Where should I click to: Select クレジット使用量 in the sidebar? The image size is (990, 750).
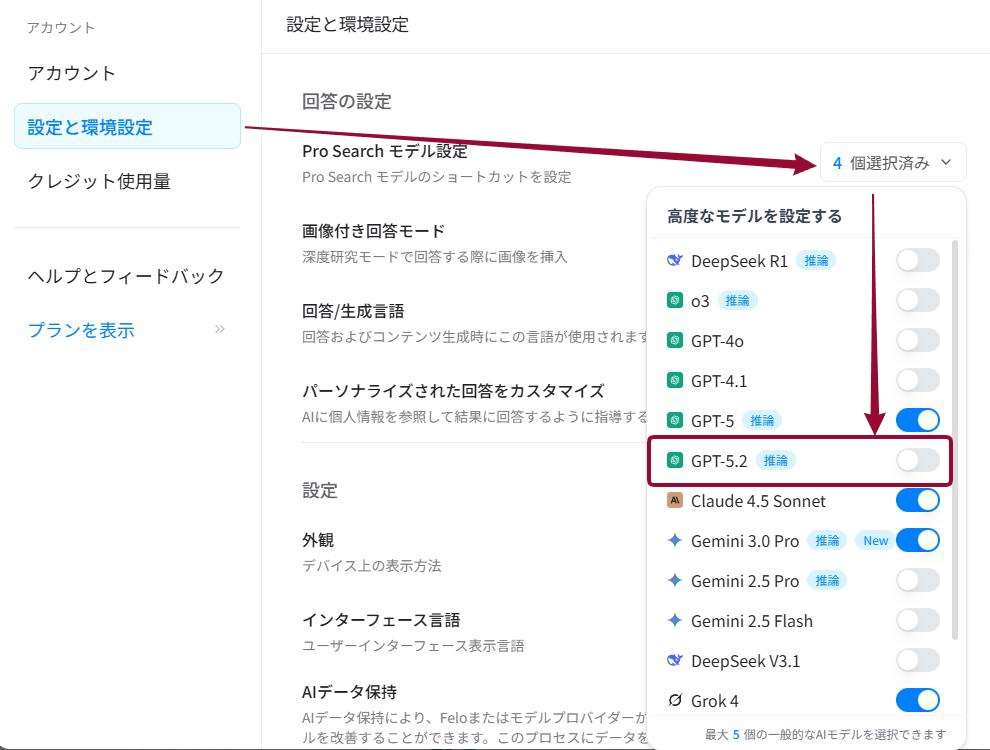pos(99,181)
